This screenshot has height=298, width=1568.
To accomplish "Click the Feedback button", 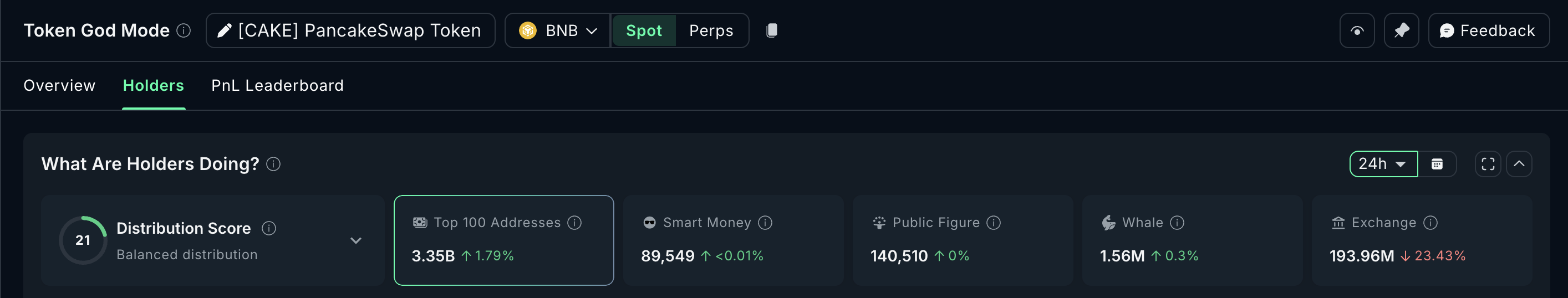I will pyautogui.click(x=1488, y=30).
